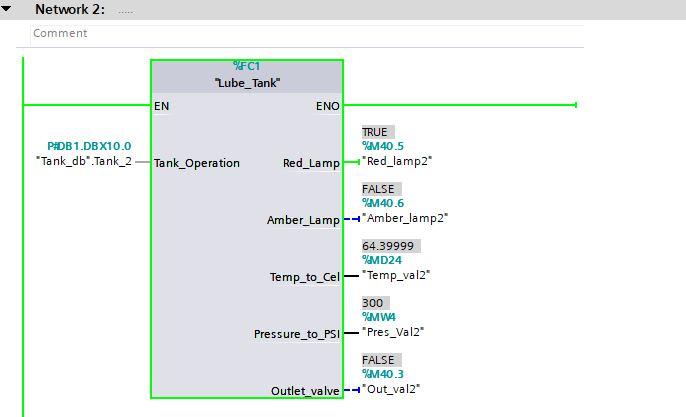Select the %MD24 address
This screenshot has width=686, height=417.
(382, 260)
